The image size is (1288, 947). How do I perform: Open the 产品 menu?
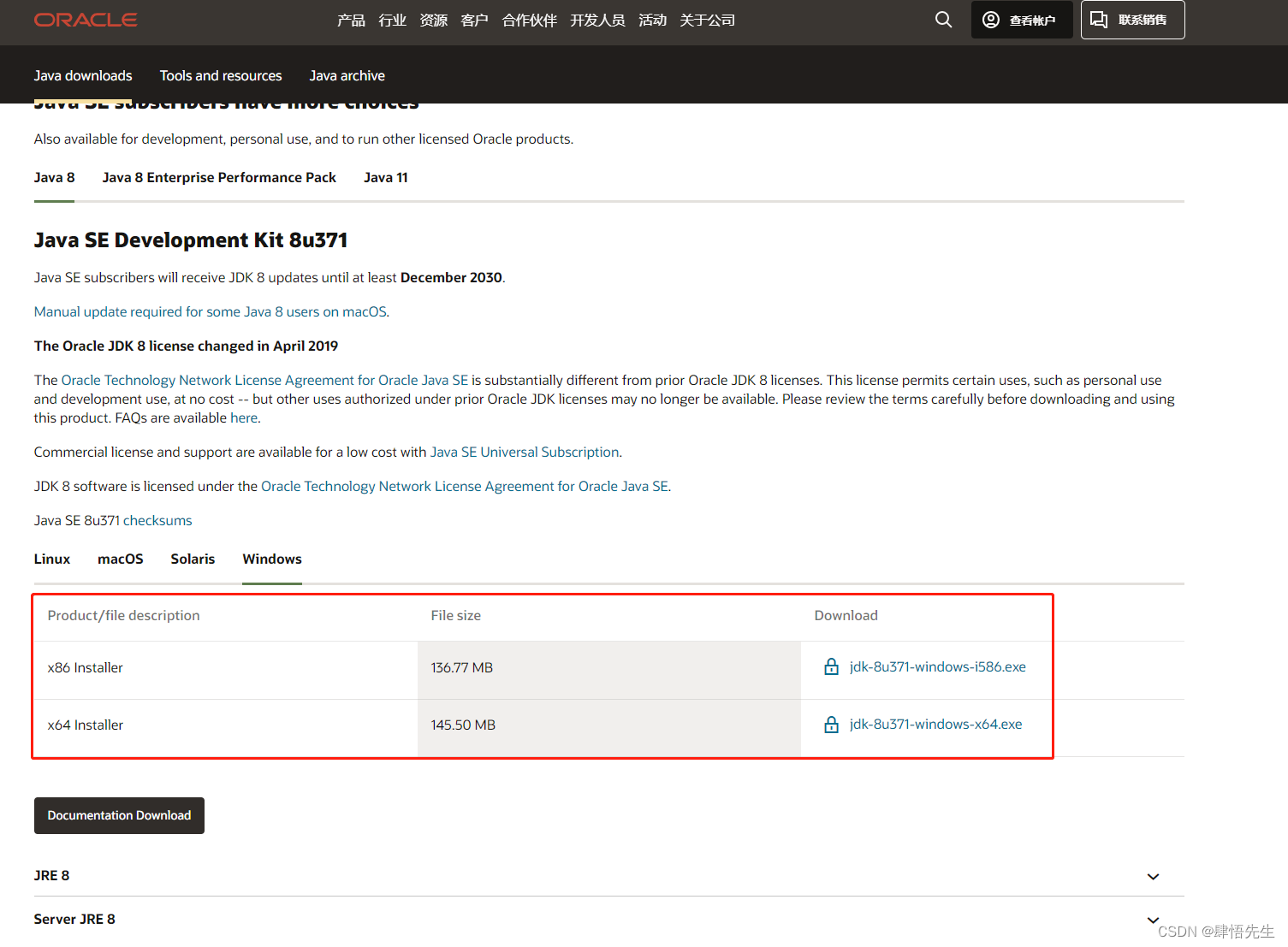pos(351,20)
